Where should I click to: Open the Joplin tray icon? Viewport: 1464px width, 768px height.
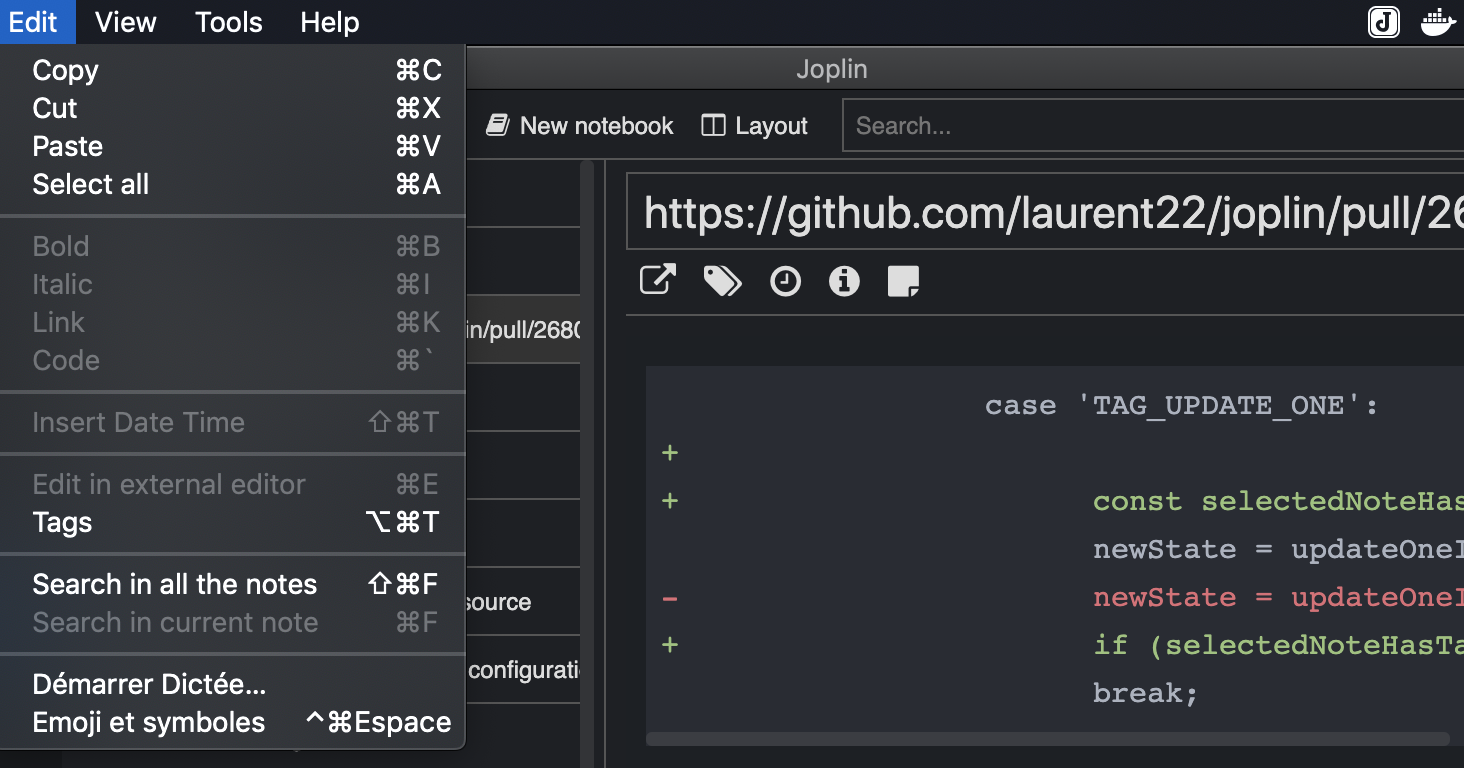pos(1383,22)
